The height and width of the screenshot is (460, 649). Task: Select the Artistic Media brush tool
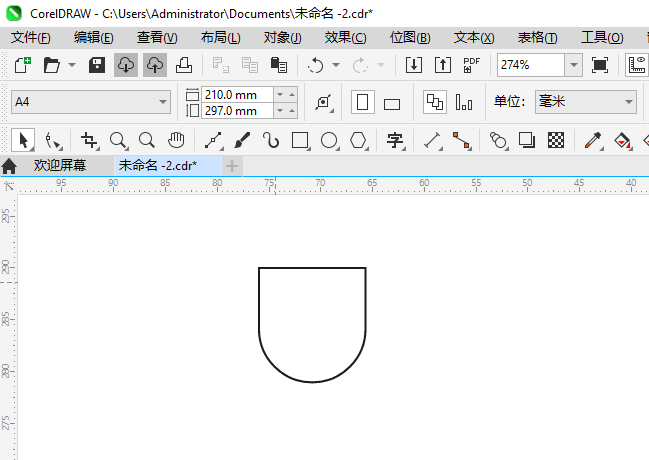242,140
